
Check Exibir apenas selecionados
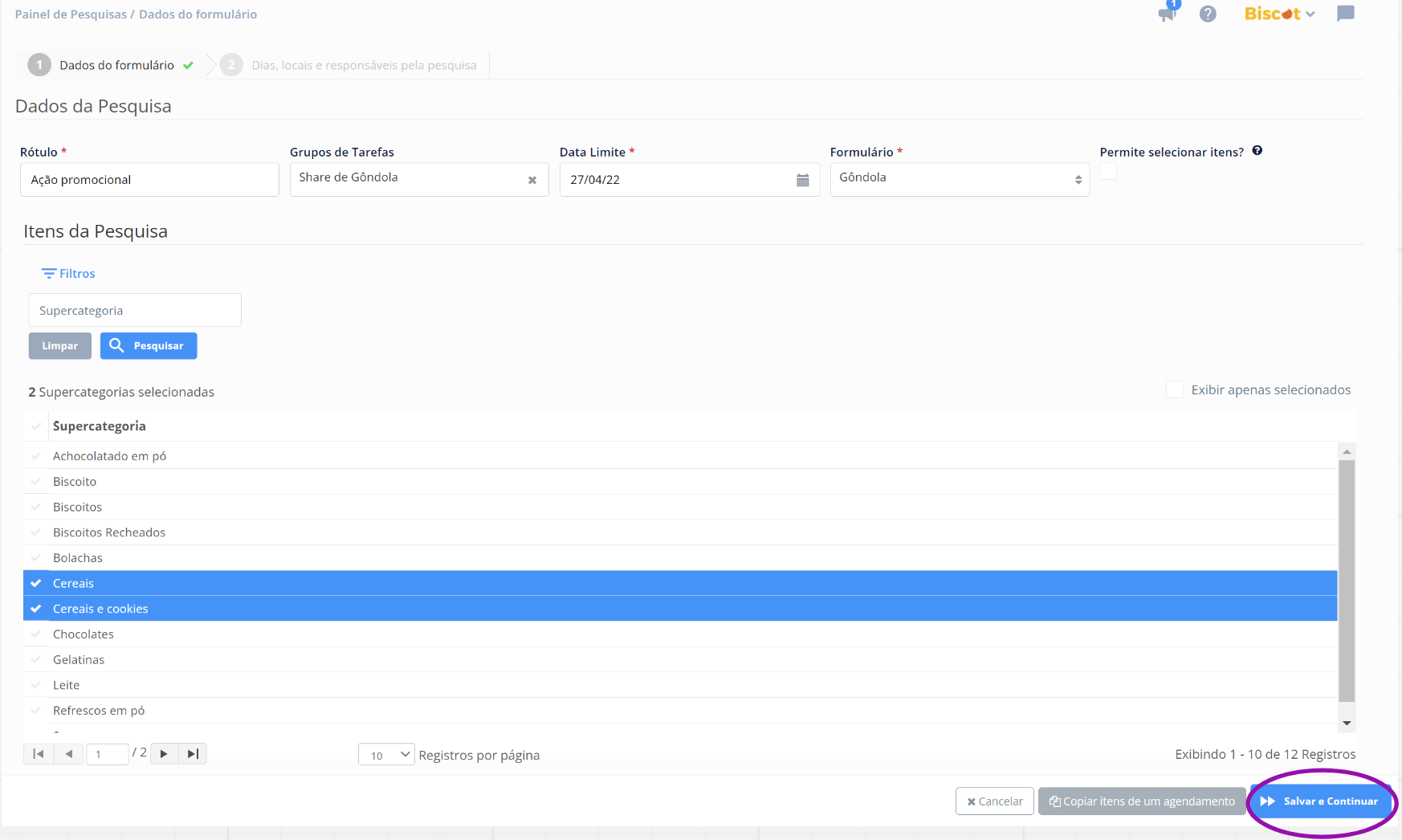pos(1174,390)
